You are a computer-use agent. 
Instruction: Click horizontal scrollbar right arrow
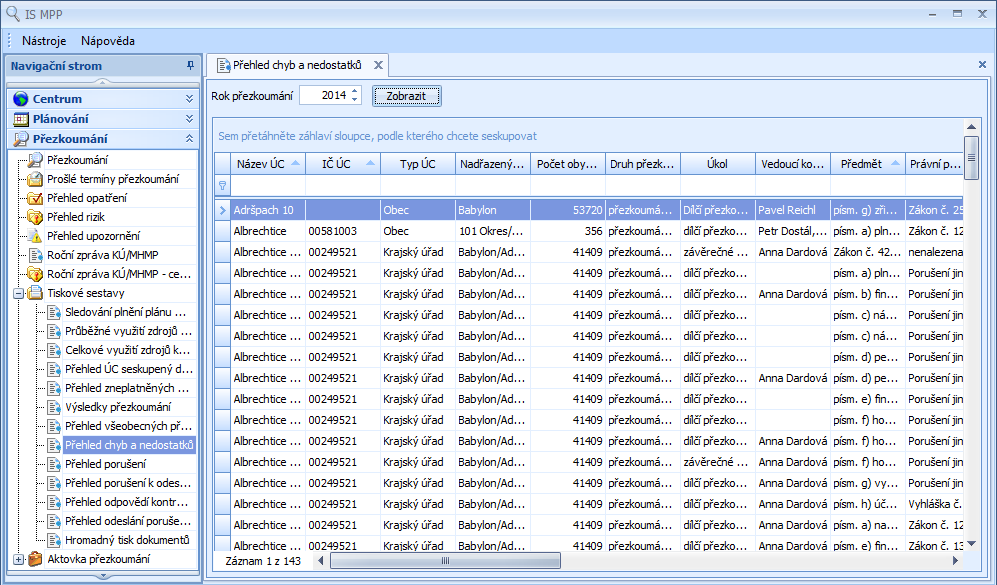955,560
